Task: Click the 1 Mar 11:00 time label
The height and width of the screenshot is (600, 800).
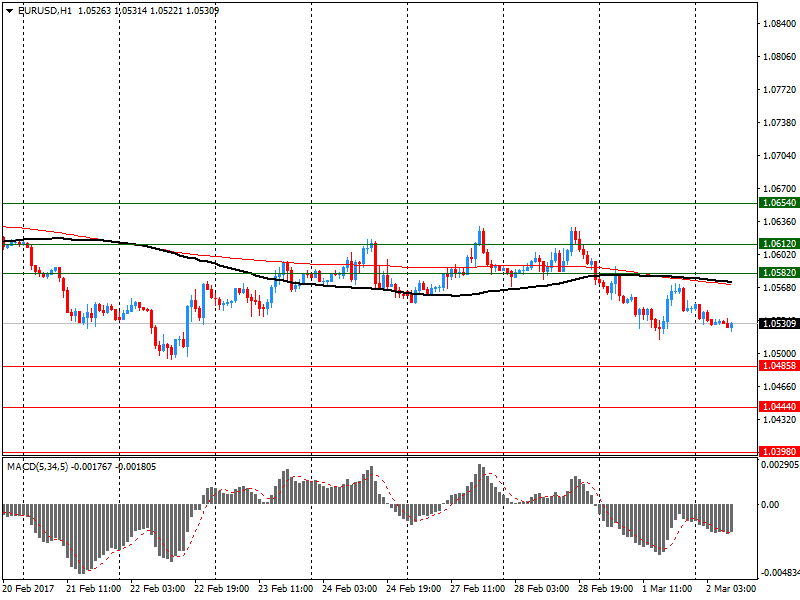Action: pos(667,589)
